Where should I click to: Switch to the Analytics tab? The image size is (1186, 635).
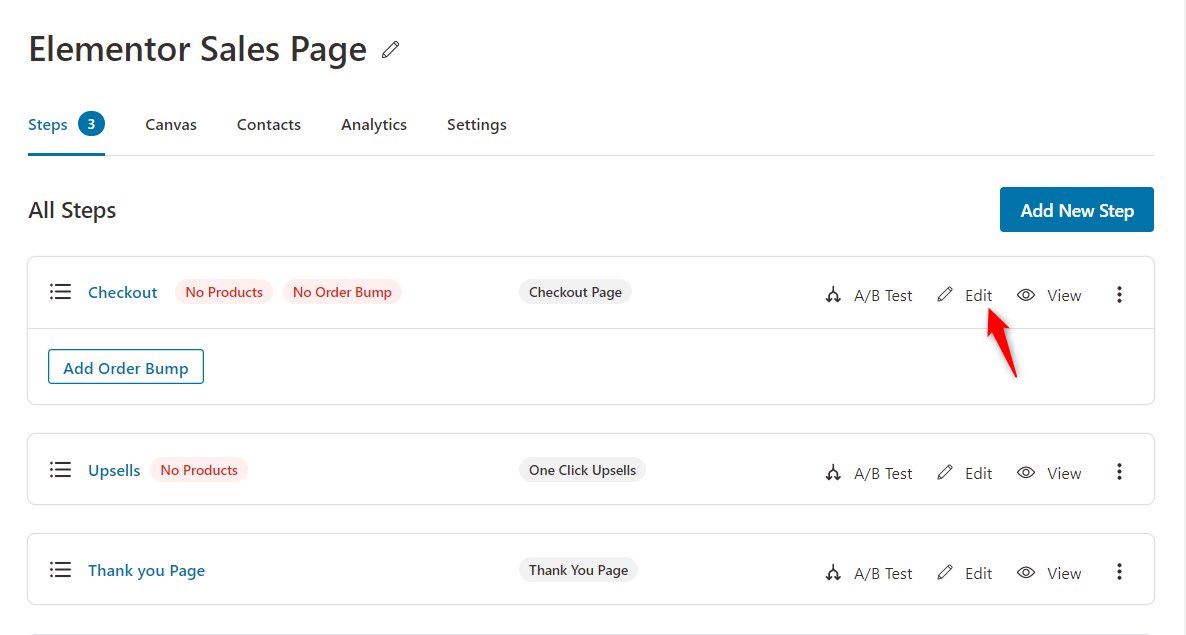pos(373,124)
